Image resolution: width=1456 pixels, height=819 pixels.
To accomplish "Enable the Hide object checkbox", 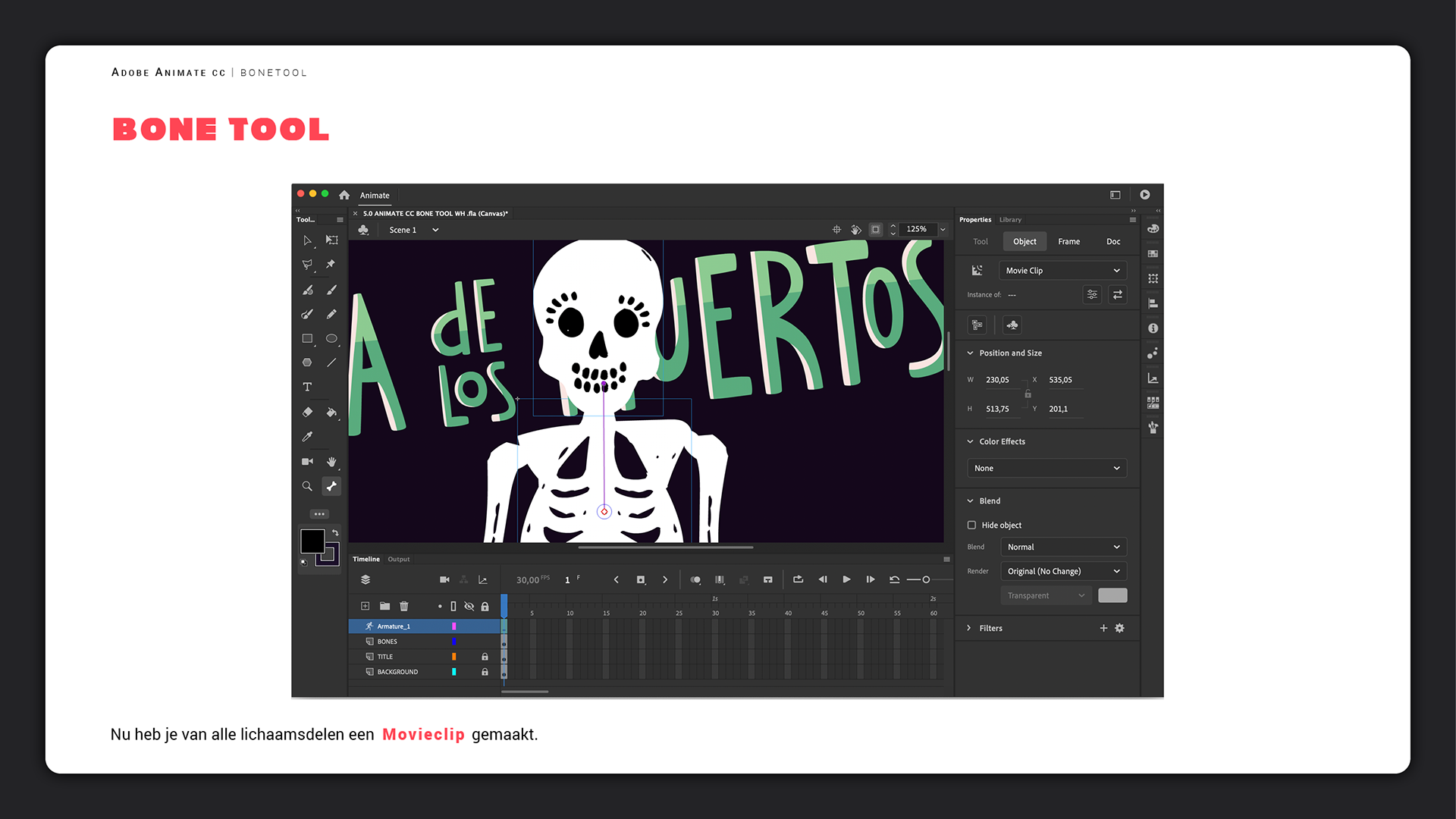I will [x=971, y=525].
